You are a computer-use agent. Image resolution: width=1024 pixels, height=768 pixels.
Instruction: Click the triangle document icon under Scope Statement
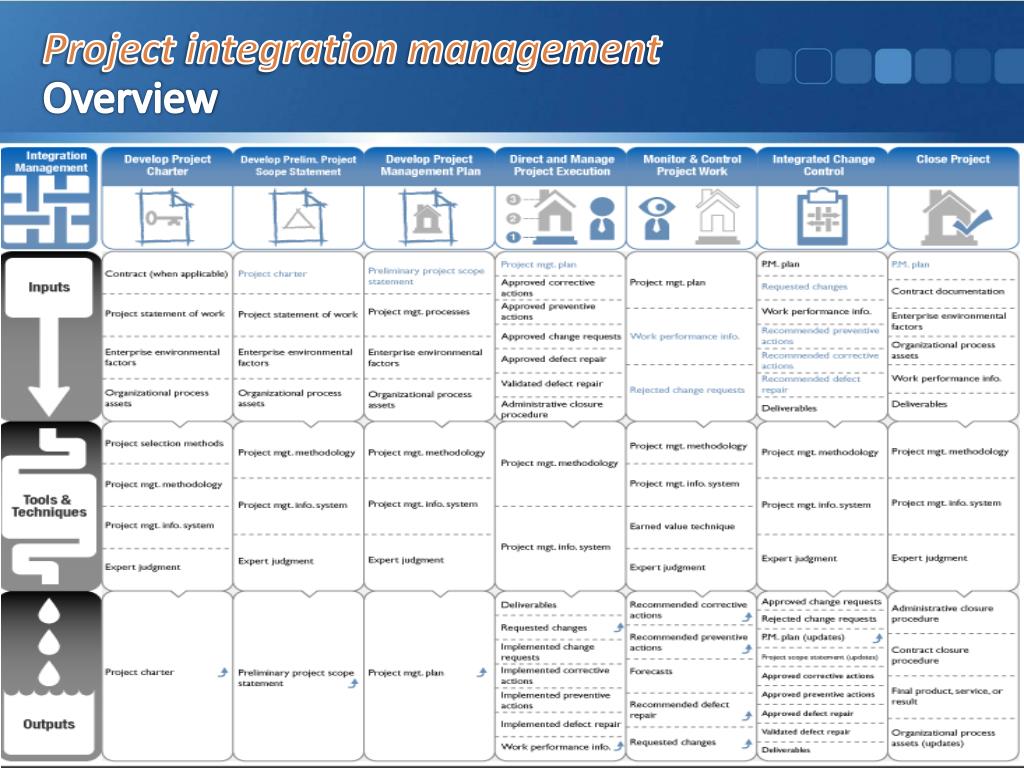[298, 216]
